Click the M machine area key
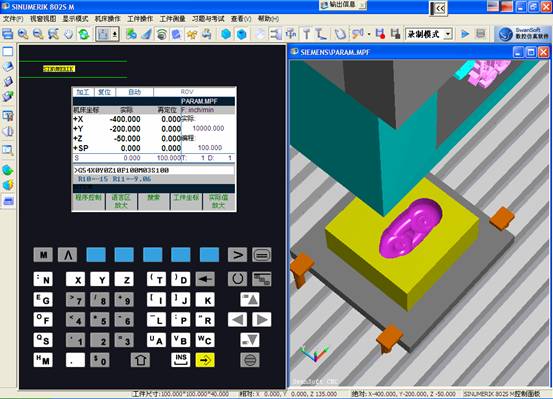This screenshot has height=399, width=553. 43,255
